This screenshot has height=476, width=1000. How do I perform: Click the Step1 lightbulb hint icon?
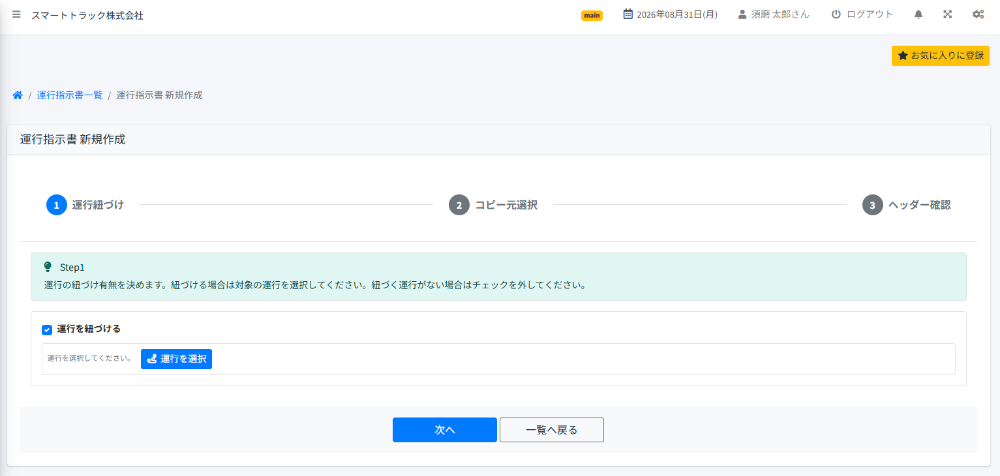coord(47,267)
